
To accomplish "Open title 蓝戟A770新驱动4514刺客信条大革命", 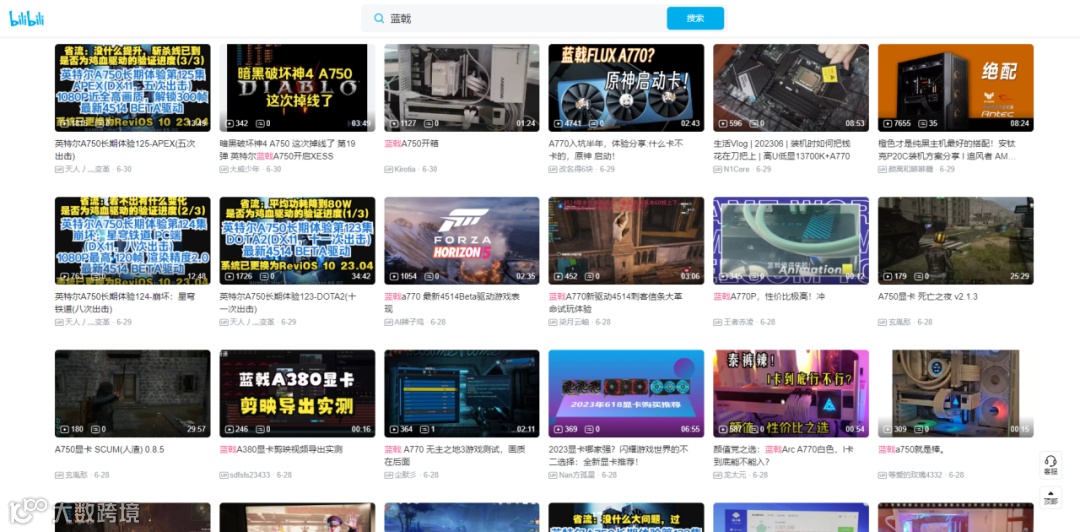I will 615,303.
